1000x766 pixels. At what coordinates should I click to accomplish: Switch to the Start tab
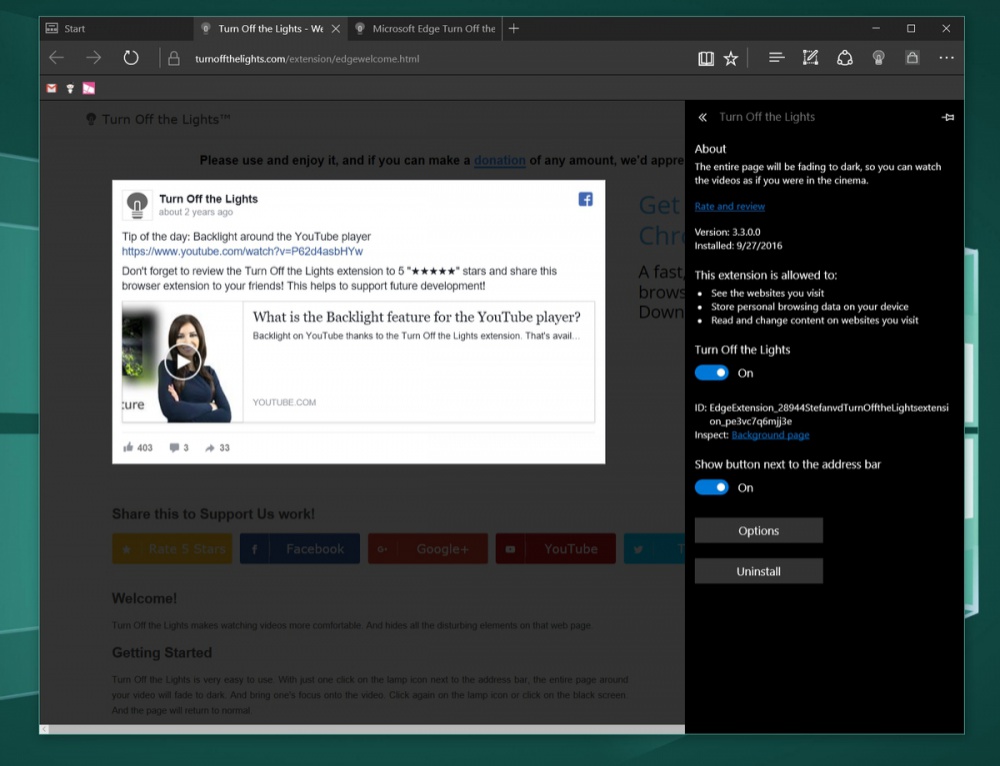(x=116, y=29)
